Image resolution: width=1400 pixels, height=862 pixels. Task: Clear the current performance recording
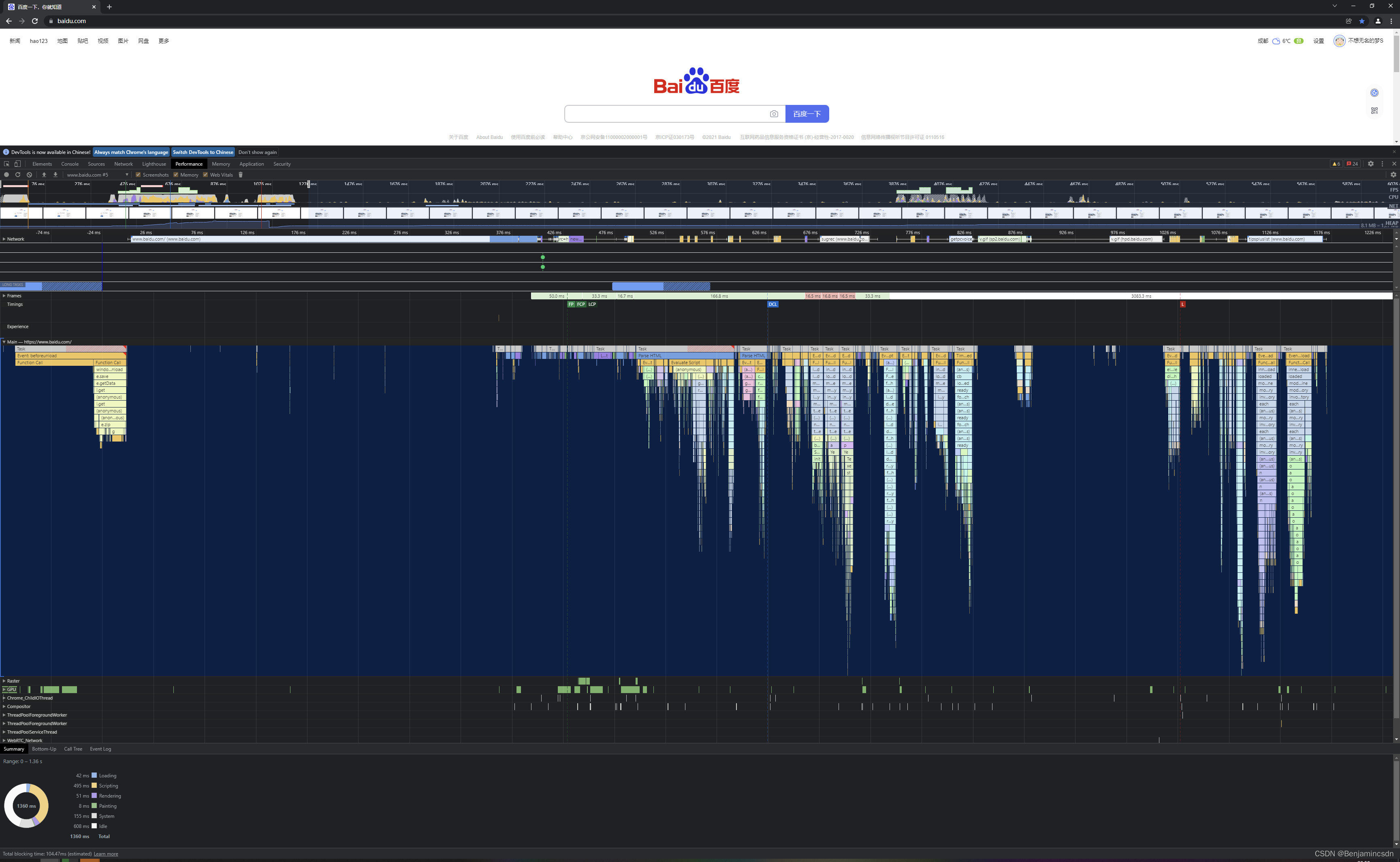[x=29, y=175]
